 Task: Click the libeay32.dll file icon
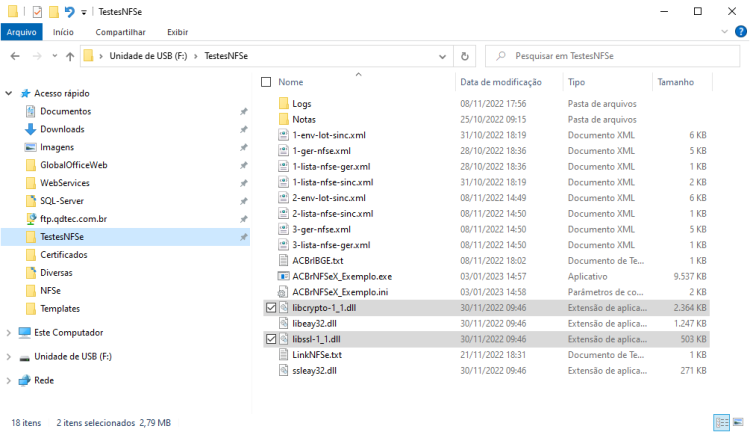284,324
